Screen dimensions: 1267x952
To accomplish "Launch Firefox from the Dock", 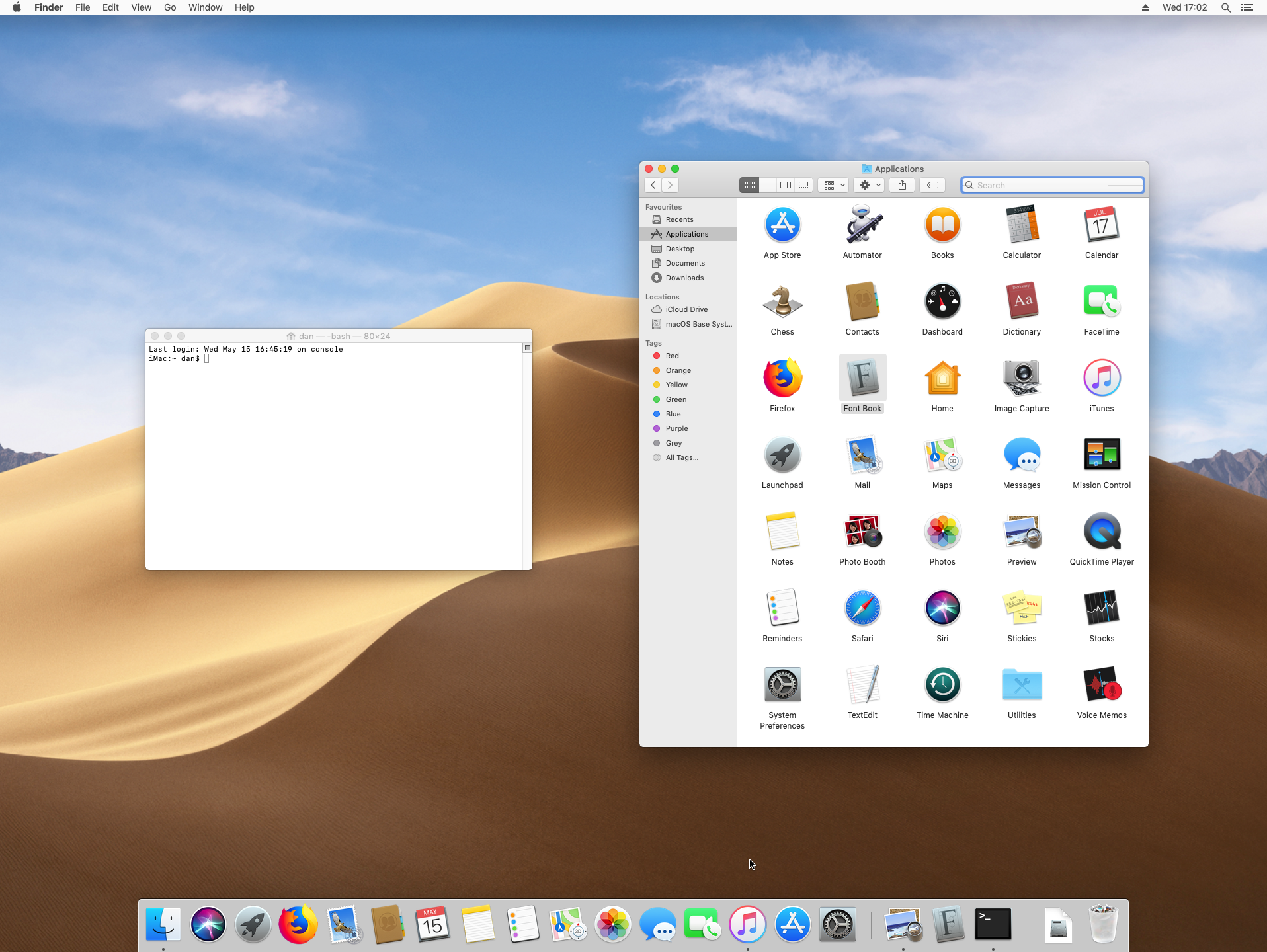I will 298,924.
